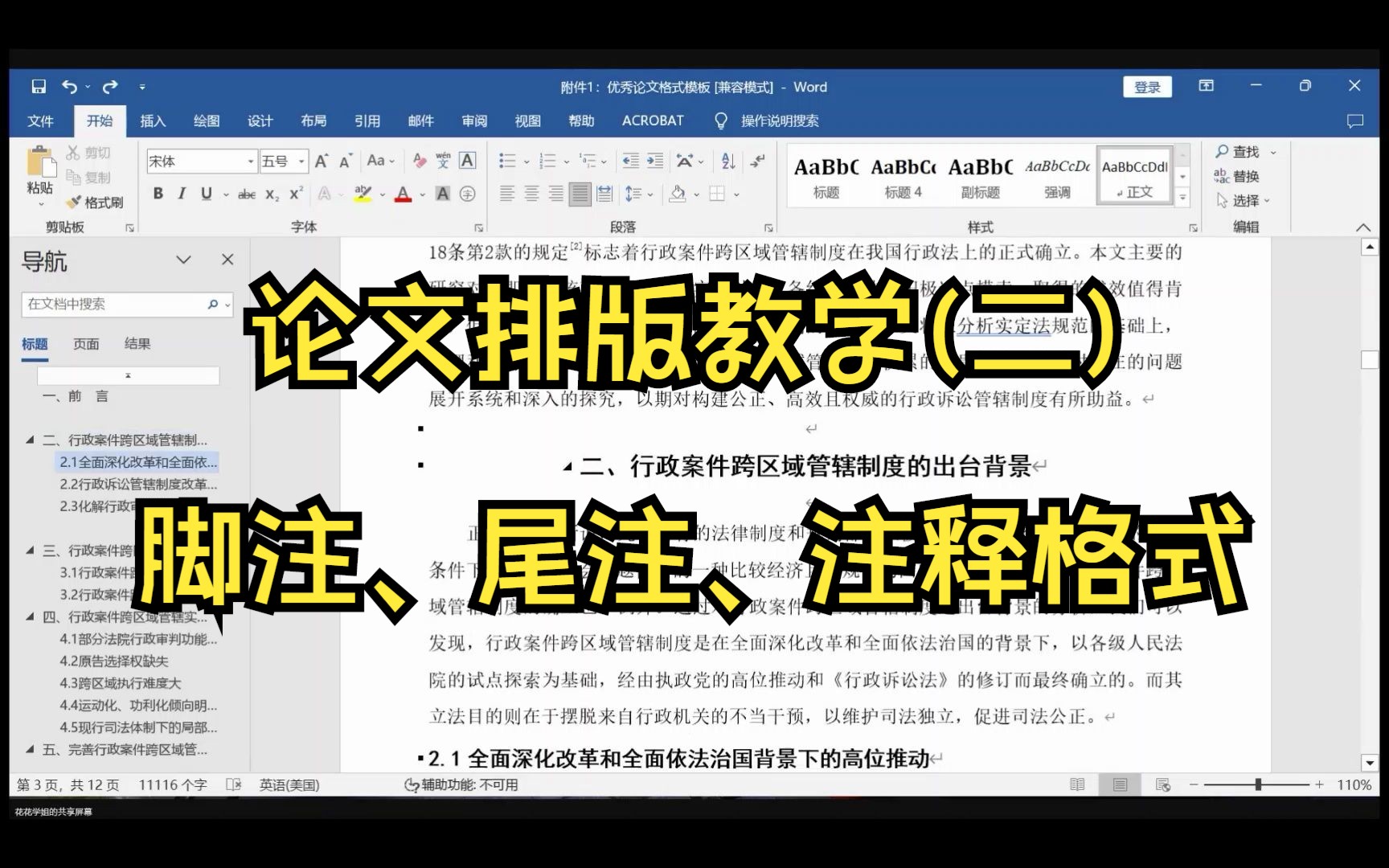The height and width of the screenshot is (868, 1389).
Task: Toggle Underline formatting
Action: [207, 194]
